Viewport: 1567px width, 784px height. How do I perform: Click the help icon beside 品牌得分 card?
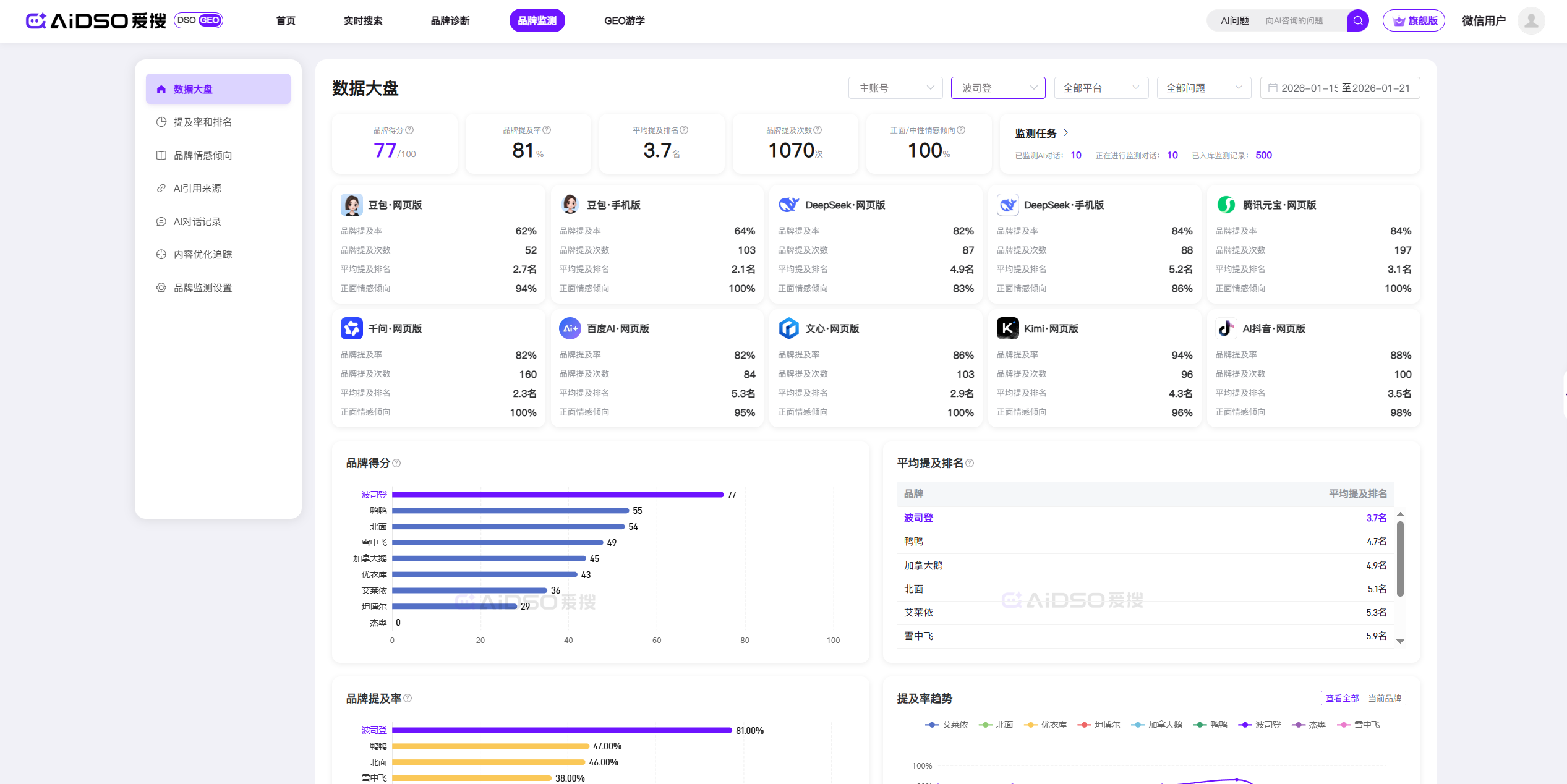[x=409, y=130]
